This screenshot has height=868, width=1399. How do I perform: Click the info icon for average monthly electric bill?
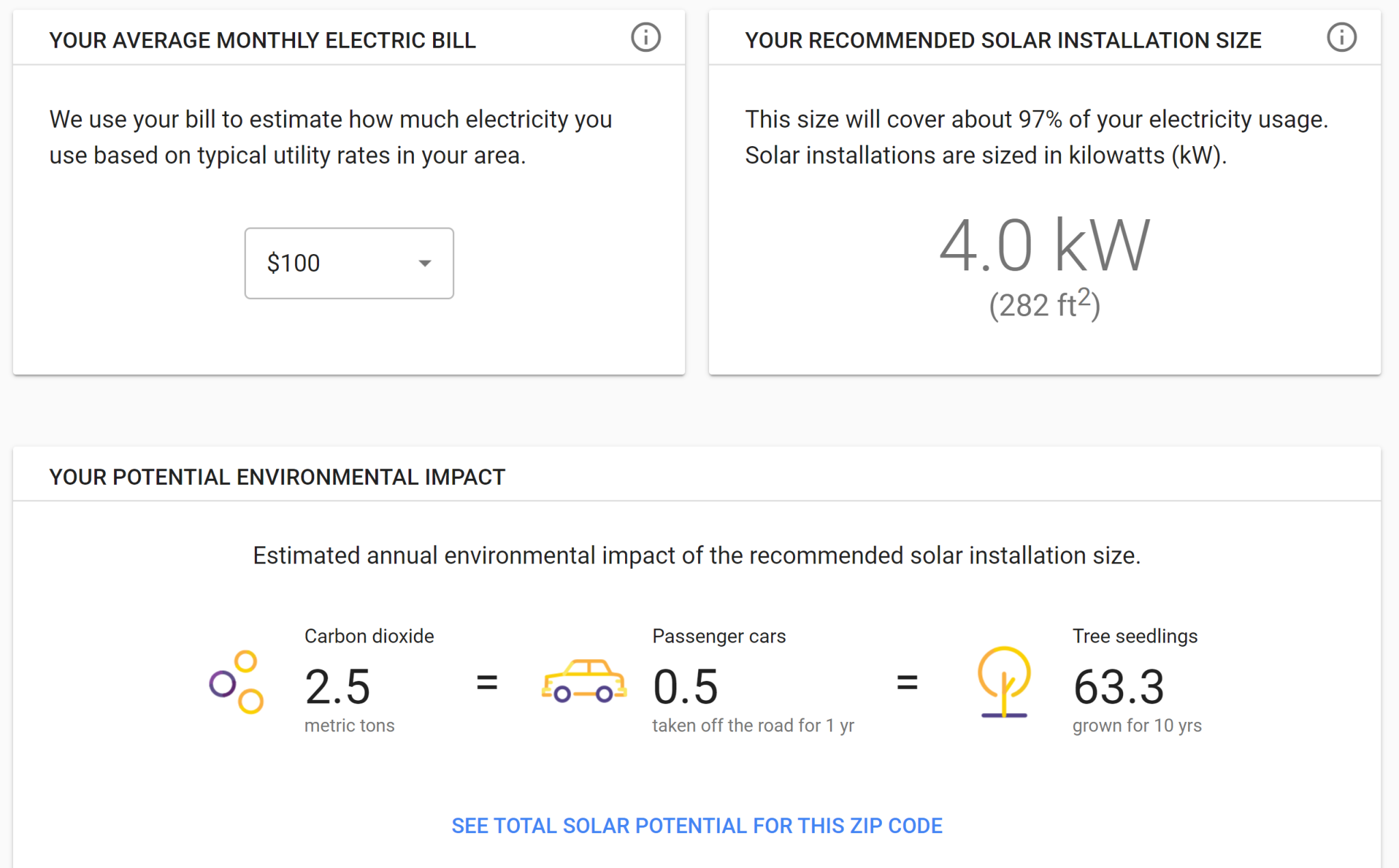point(646,38)
